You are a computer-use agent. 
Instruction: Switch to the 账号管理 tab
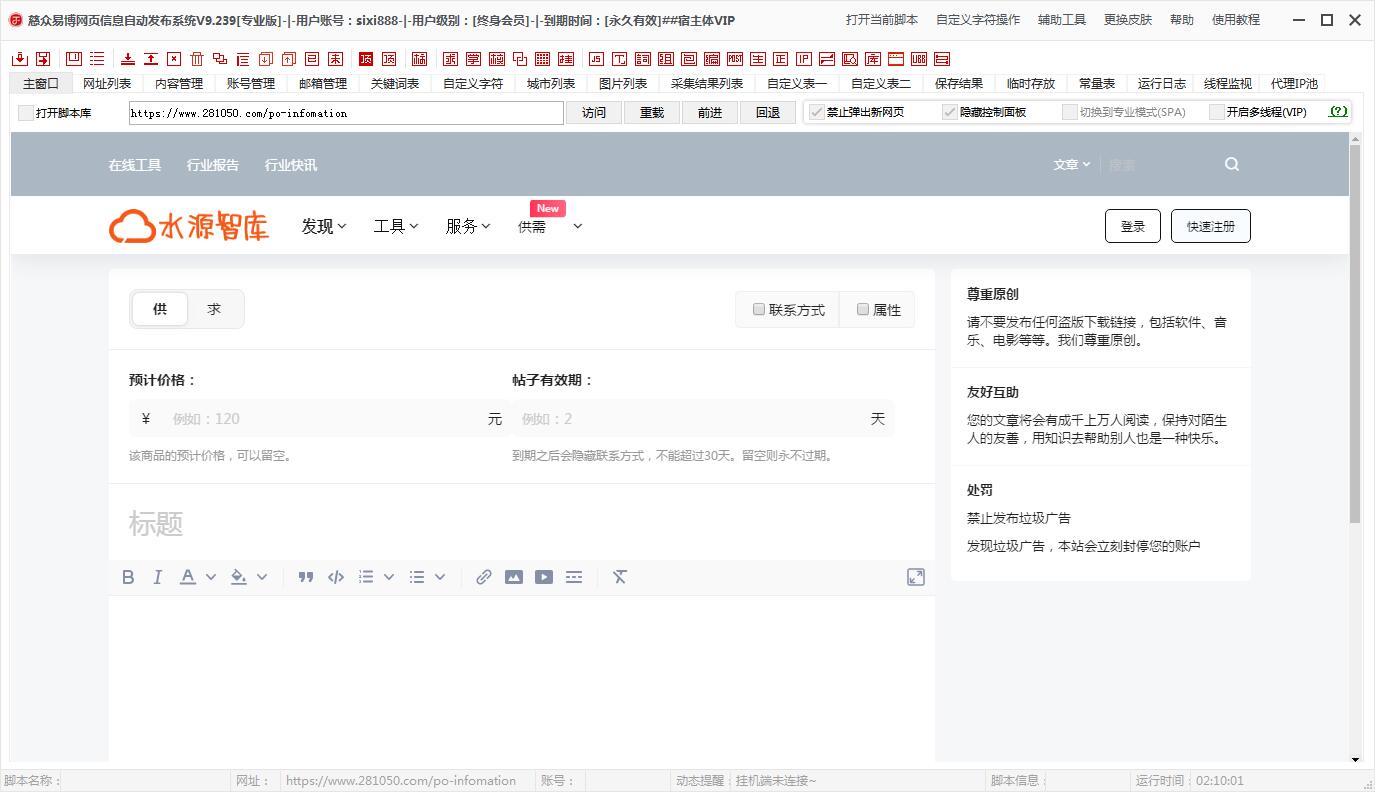251,84
